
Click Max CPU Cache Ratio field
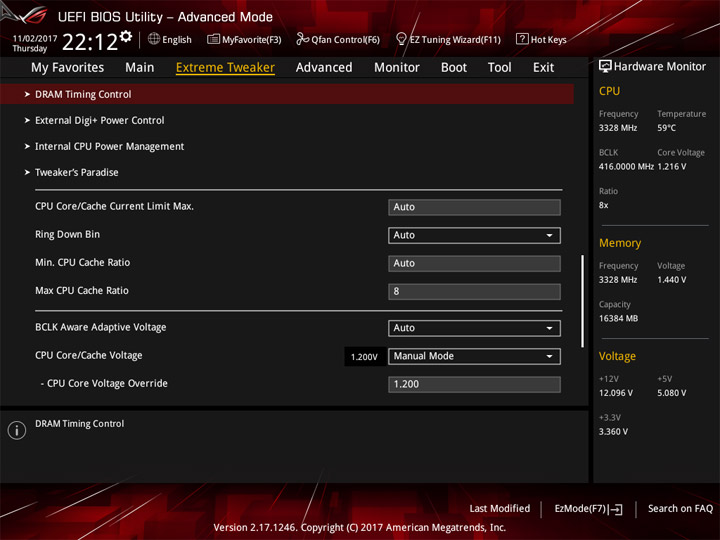pos(474,292)
